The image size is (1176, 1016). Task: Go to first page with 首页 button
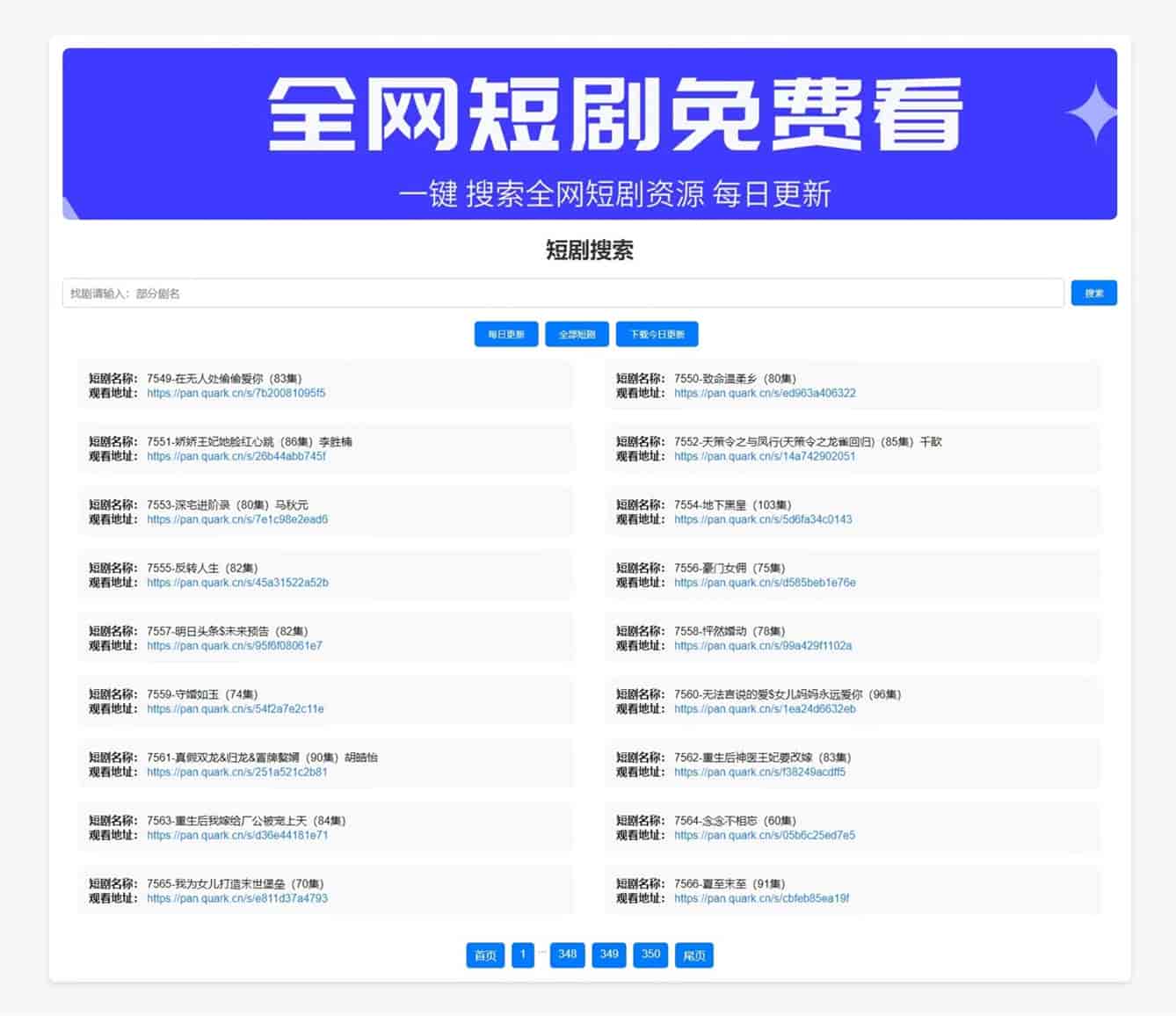485,955
